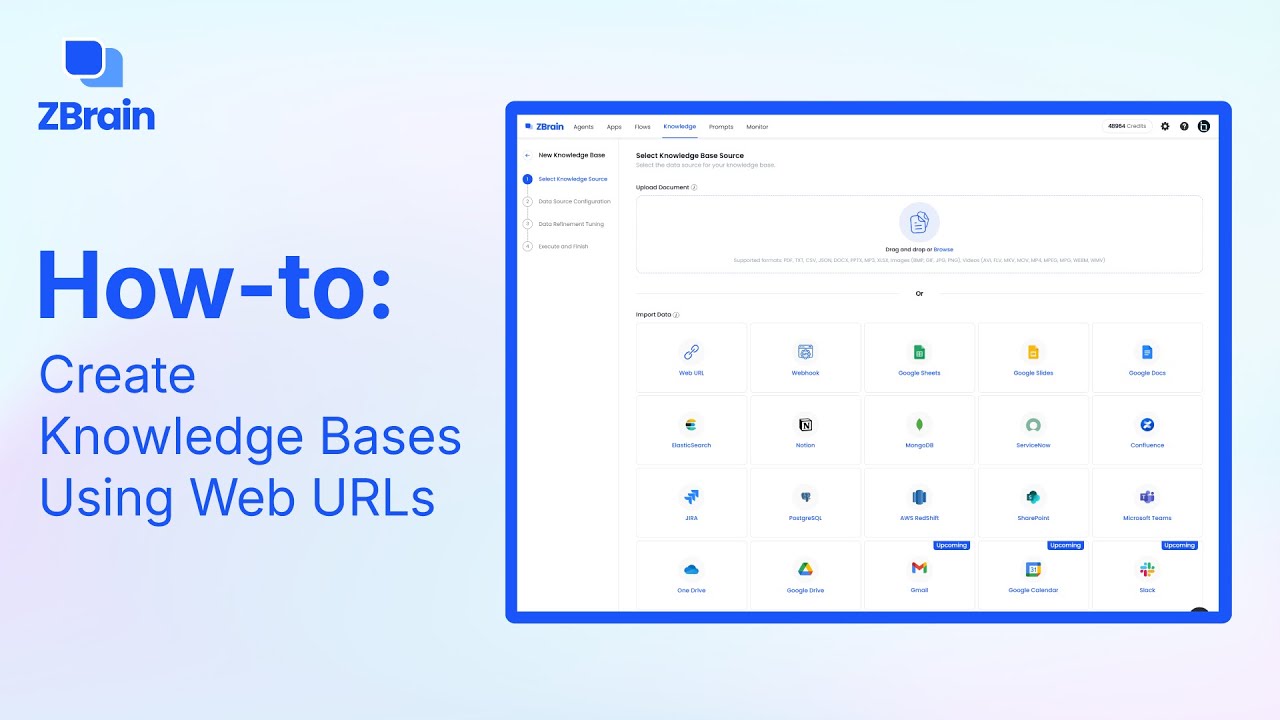Switch to the Knowledge tab
Image resolution: width=1280 pixels, height=720 pixels.
(679, 126)
